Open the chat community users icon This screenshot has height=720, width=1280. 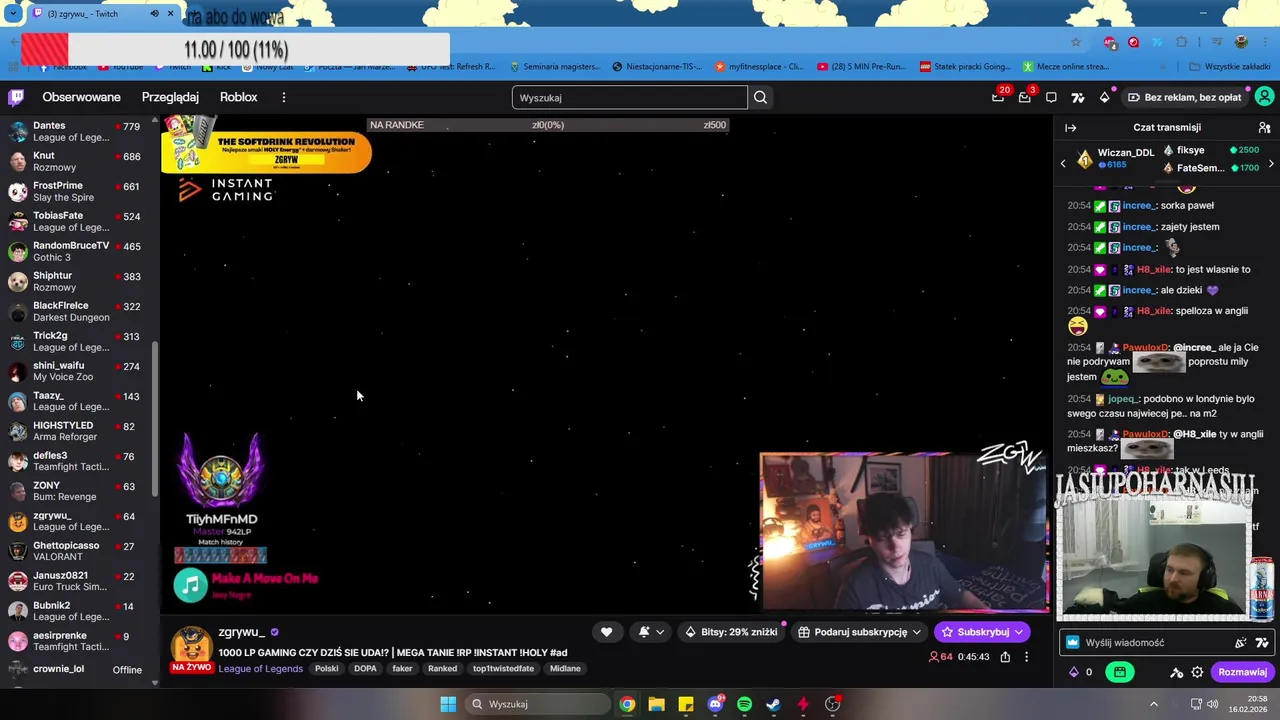tap(1264, 128)
